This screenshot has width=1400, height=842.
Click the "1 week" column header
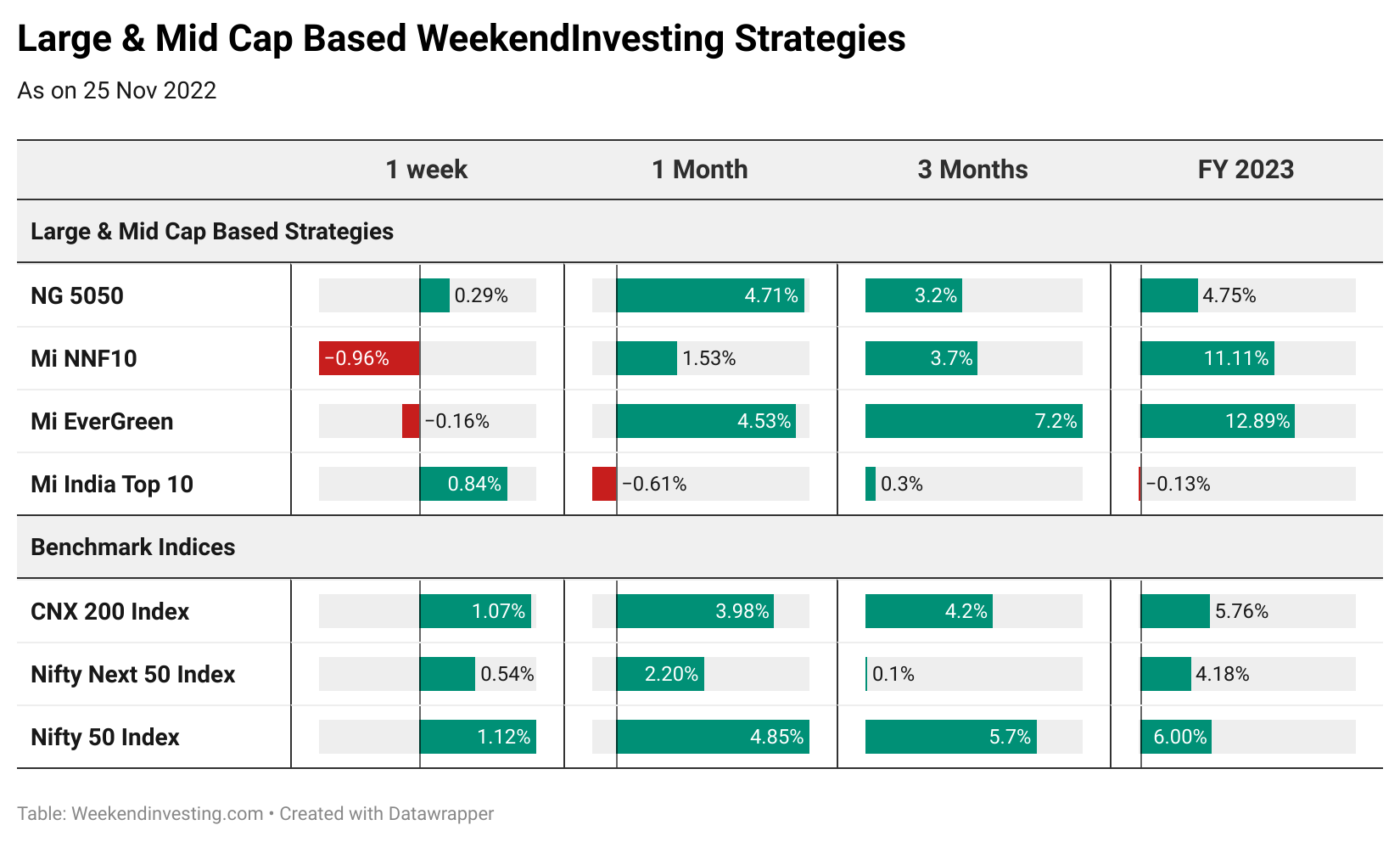[426, 170]
